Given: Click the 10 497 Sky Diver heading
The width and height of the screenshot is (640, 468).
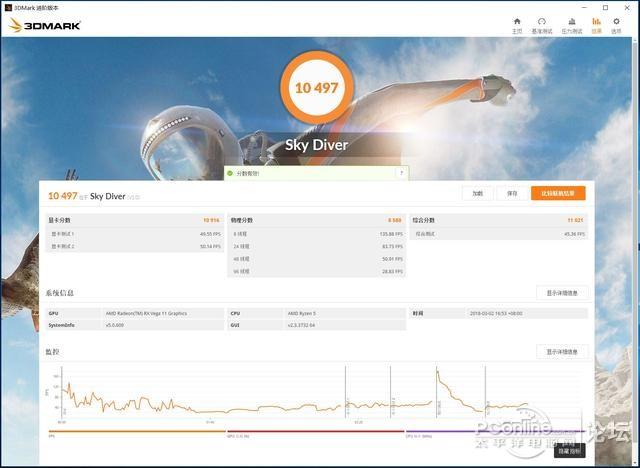Looking at the screenshot, I should (94, 196).
